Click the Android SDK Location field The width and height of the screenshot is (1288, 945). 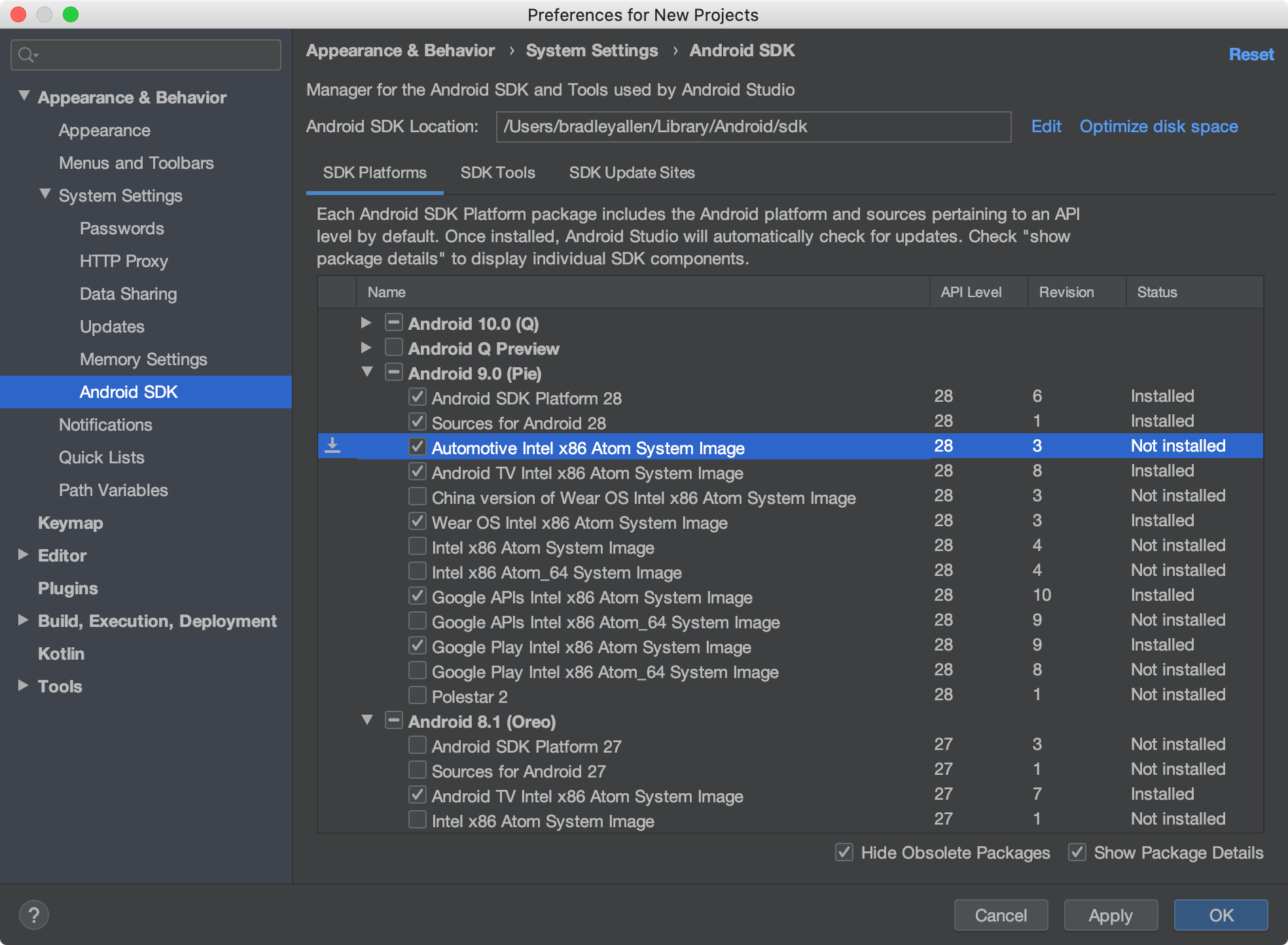[x=753, y=126]
